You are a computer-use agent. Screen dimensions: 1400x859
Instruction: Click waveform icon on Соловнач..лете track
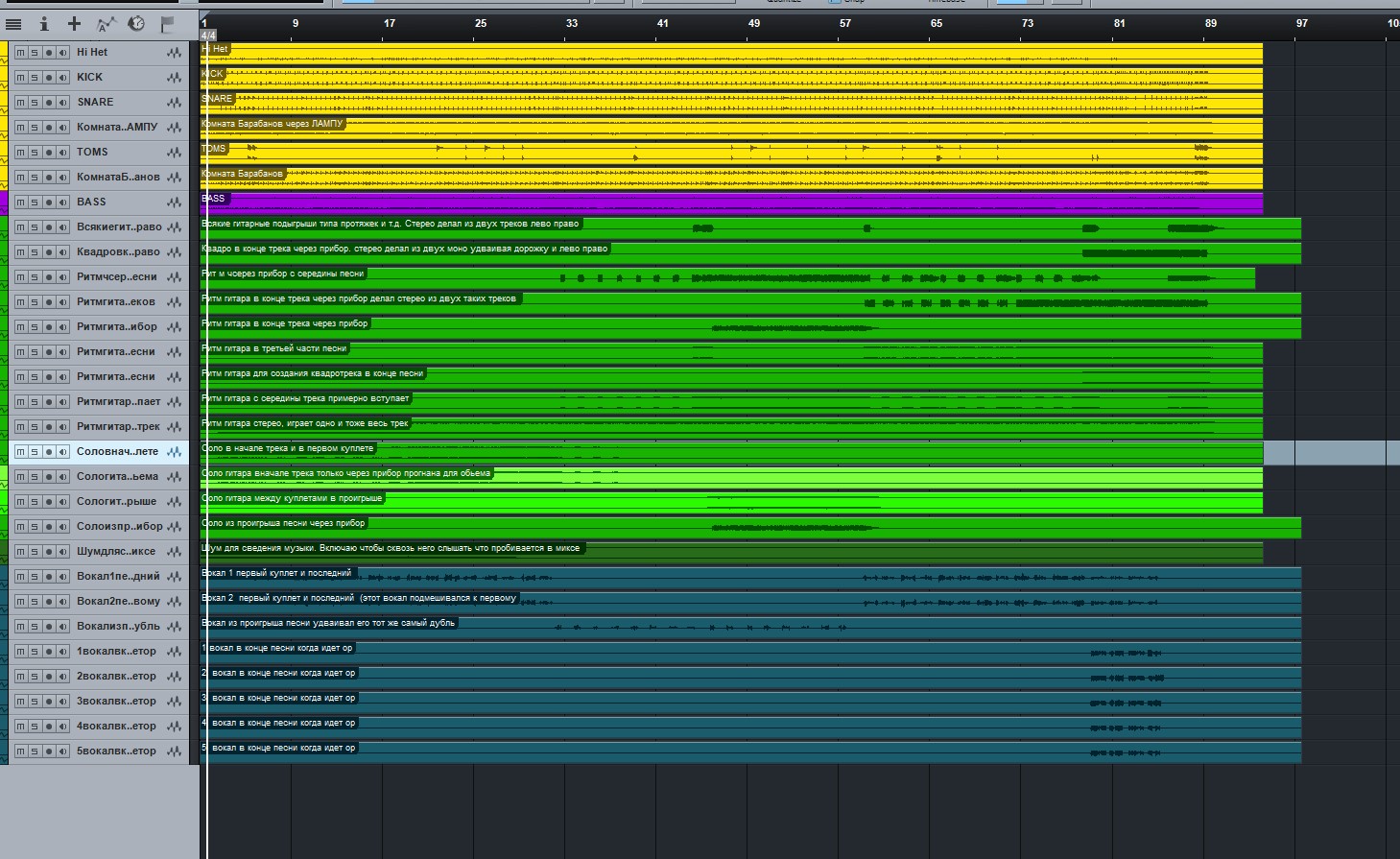point(174,452)
